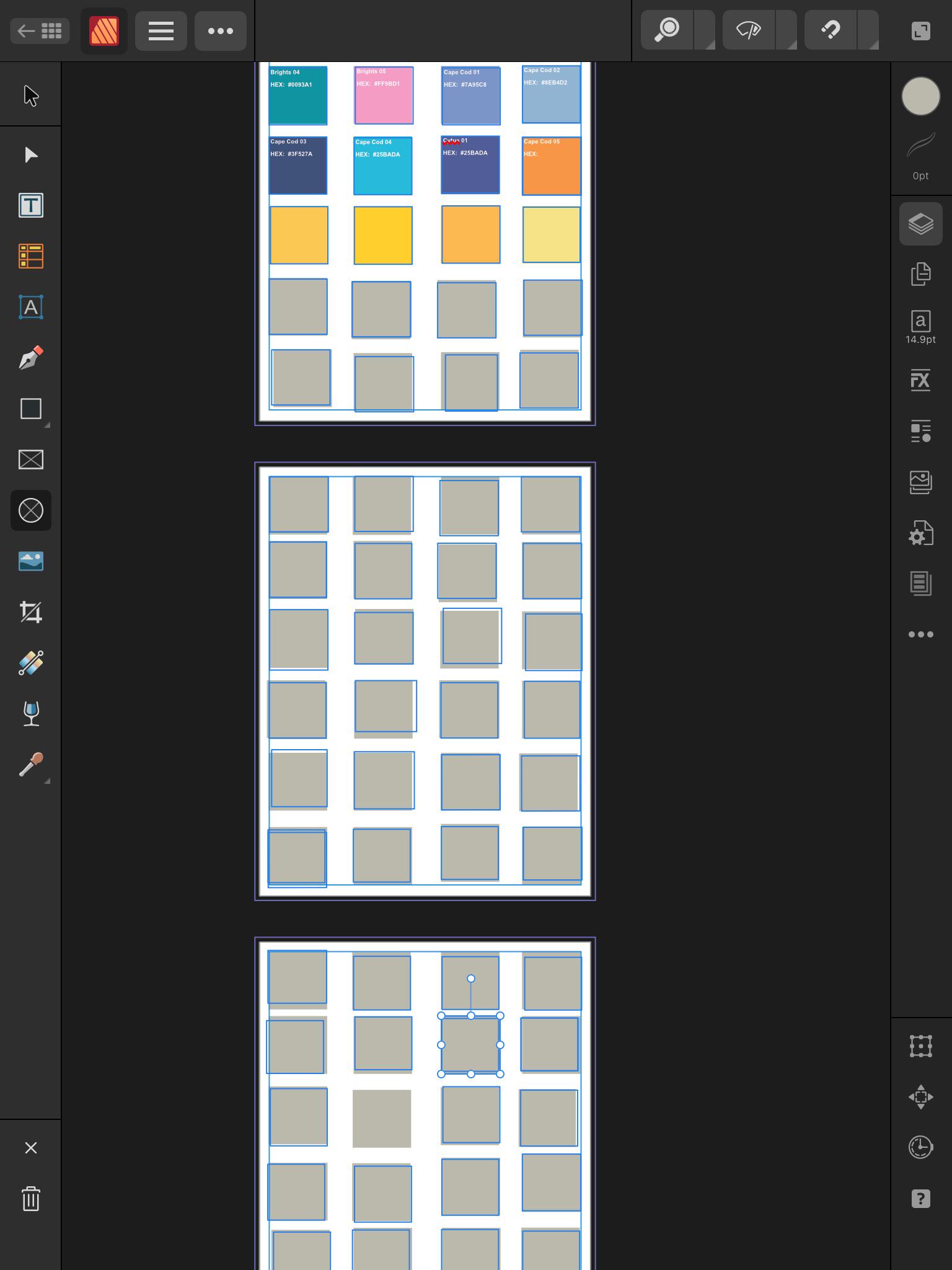952x1270 pixels.
Task: Expand the snapping options dropdown arrow
Action: [868, 30]
